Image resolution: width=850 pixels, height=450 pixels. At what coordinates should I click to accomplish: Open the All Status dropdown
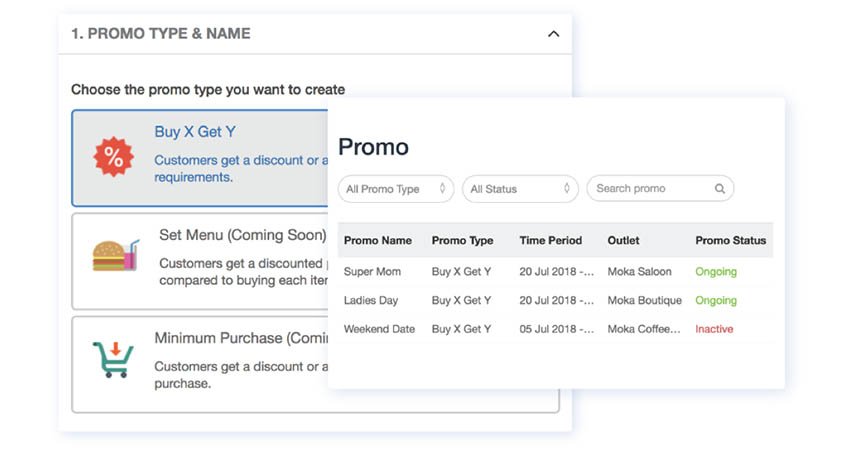coord(520,189)
